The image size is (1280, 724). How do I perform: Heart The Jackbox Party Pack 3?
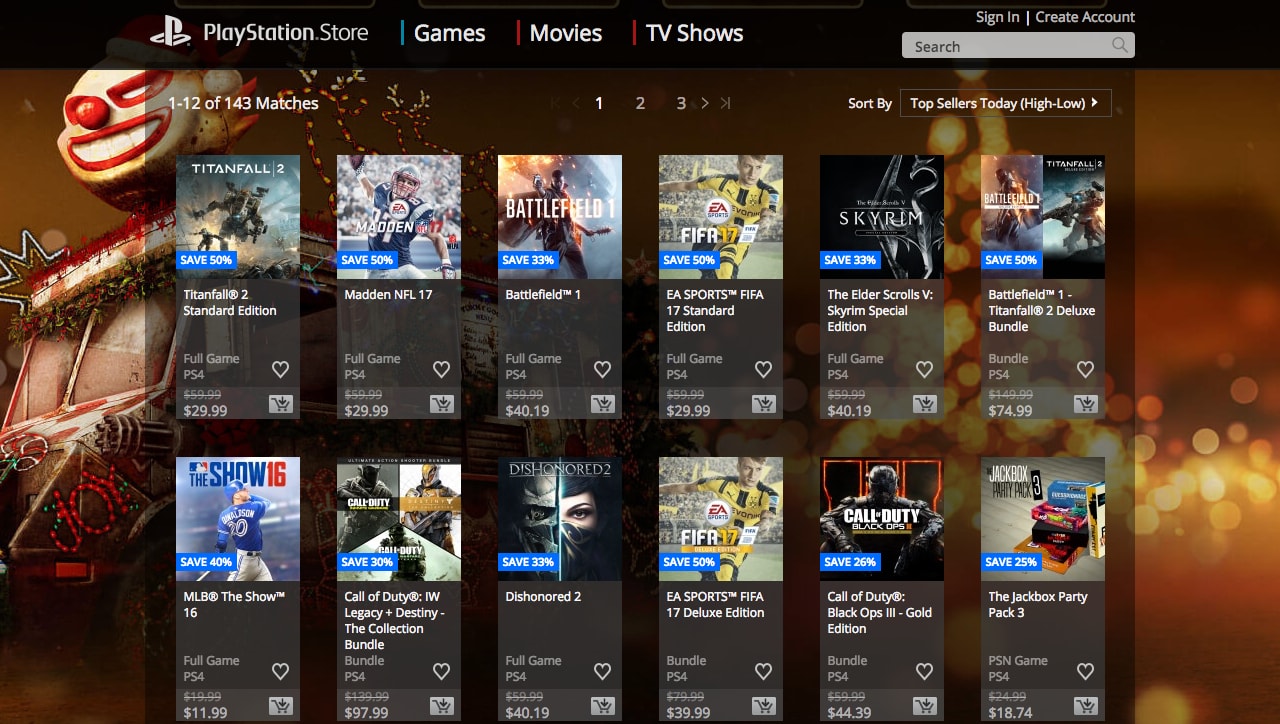[1085, 671]
